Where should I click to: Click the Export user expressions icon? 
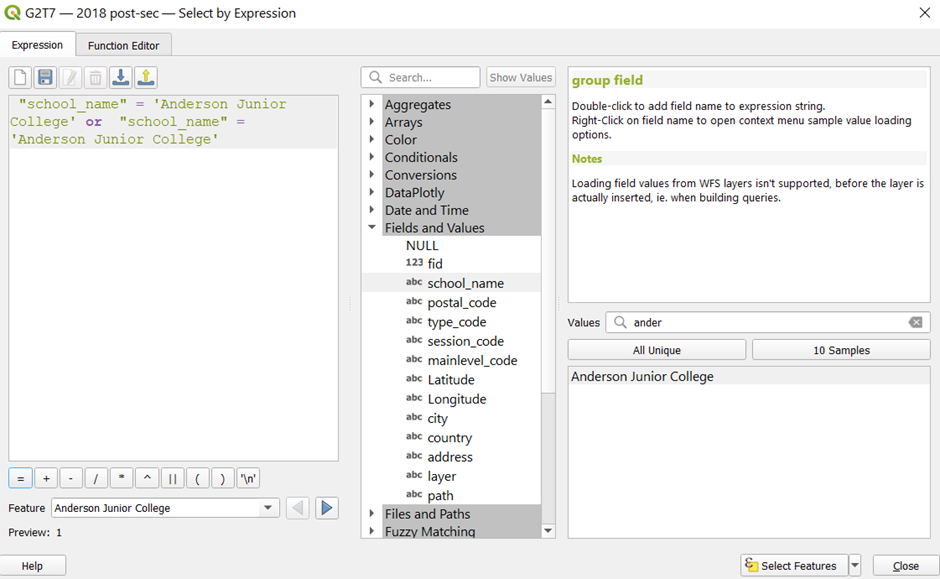click(145, 78)
